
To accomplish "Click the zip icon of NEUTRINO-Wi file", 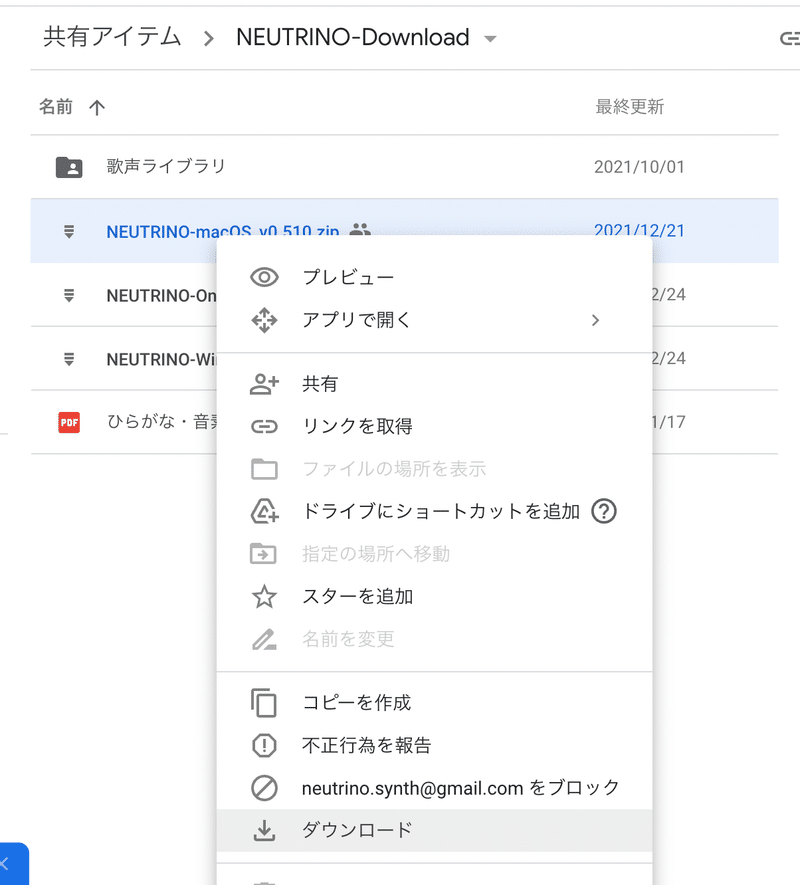I will coord(69,359).
